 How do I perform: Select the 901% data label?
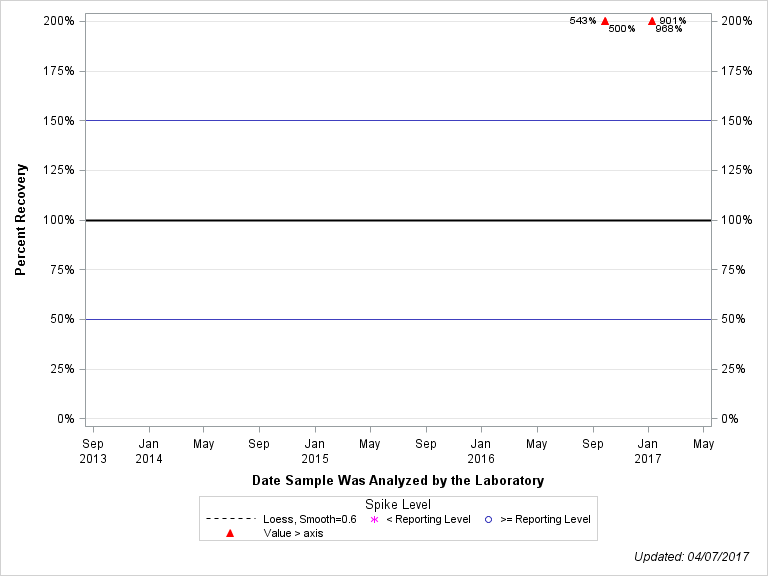click(673, 21)
